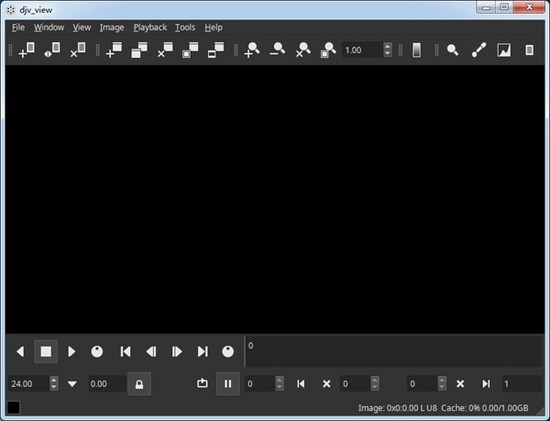Increase the zoom value 1.00 with the up arrow

pyautogui.click(x=387, y=46)
